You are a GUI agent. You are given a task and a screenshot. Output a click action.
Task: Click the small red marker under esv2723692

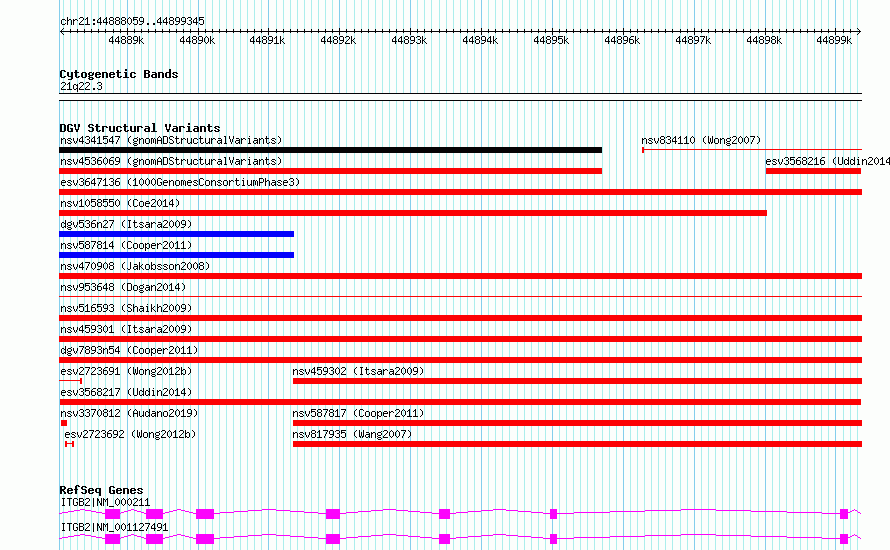(69, 444)
